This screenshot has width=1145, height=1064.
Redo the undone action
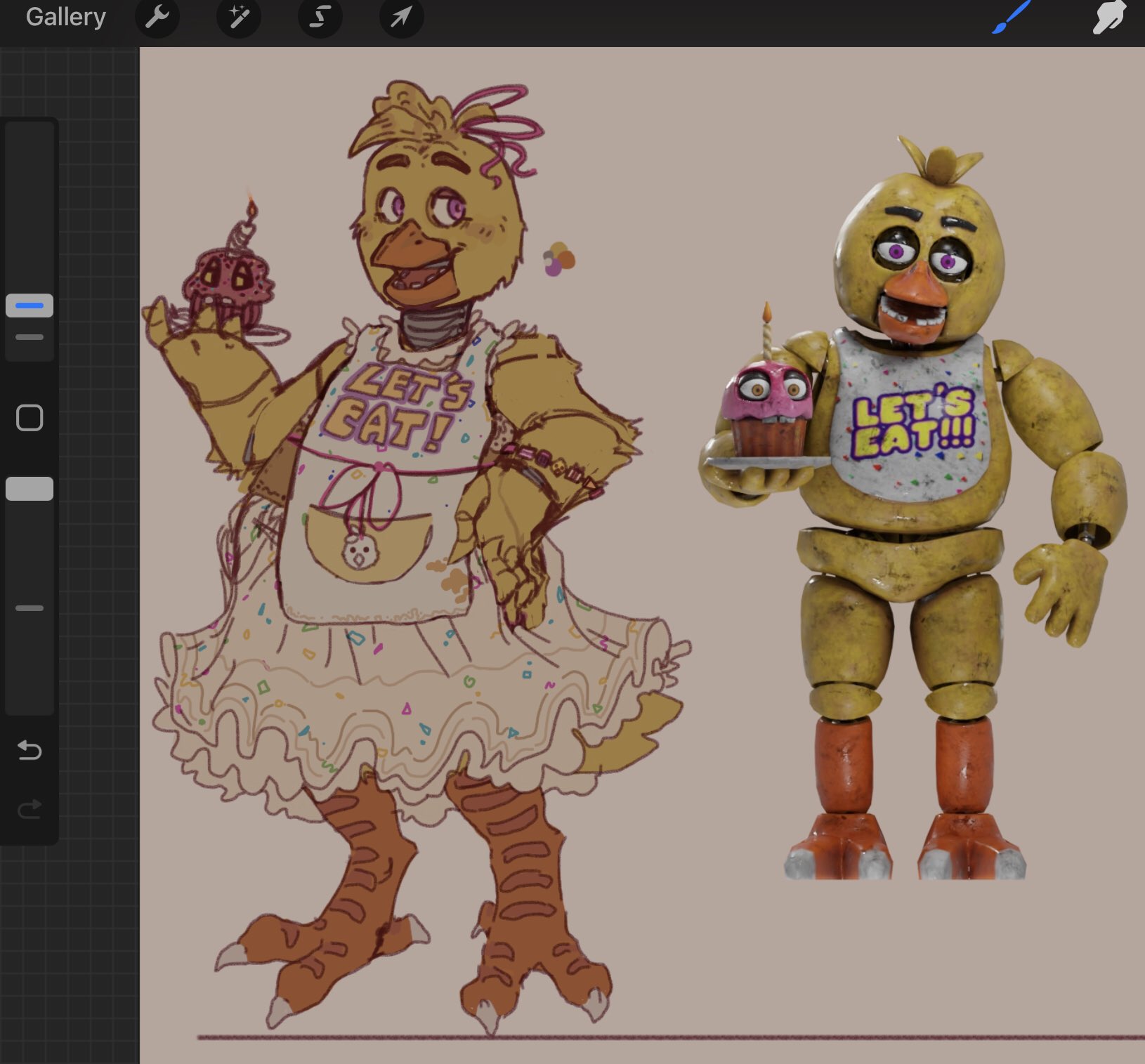30,810
